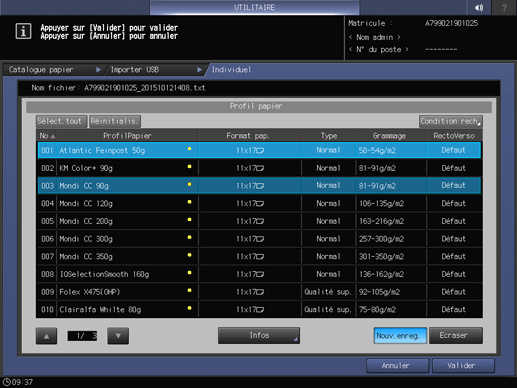This screenshot has height=388, width=517.
Task: Click the Qualité sup. type of Folex row
Action: pos(328,292)
